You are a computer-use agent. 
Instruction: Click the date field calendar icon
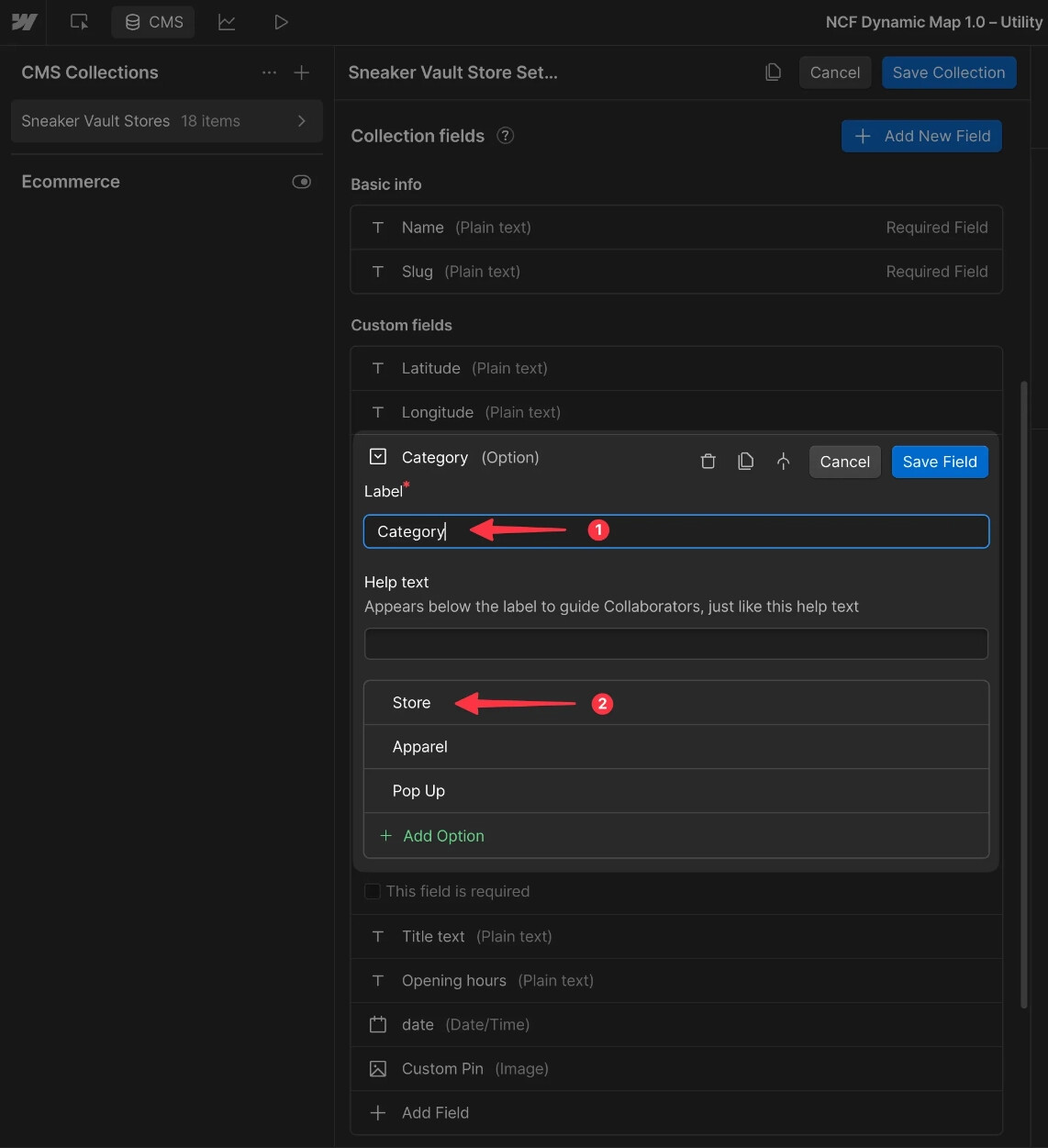point(378,1025)
